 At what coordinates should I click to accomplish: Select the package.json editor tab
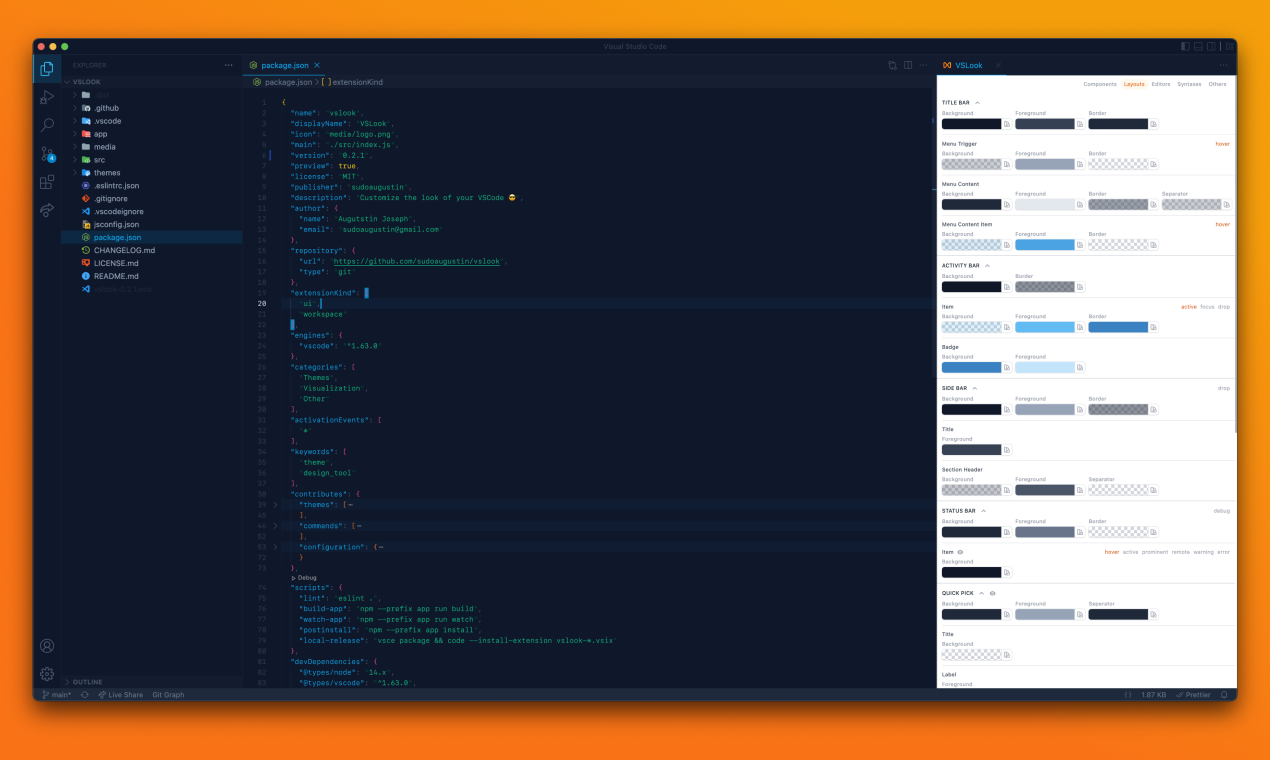[285, 65]
